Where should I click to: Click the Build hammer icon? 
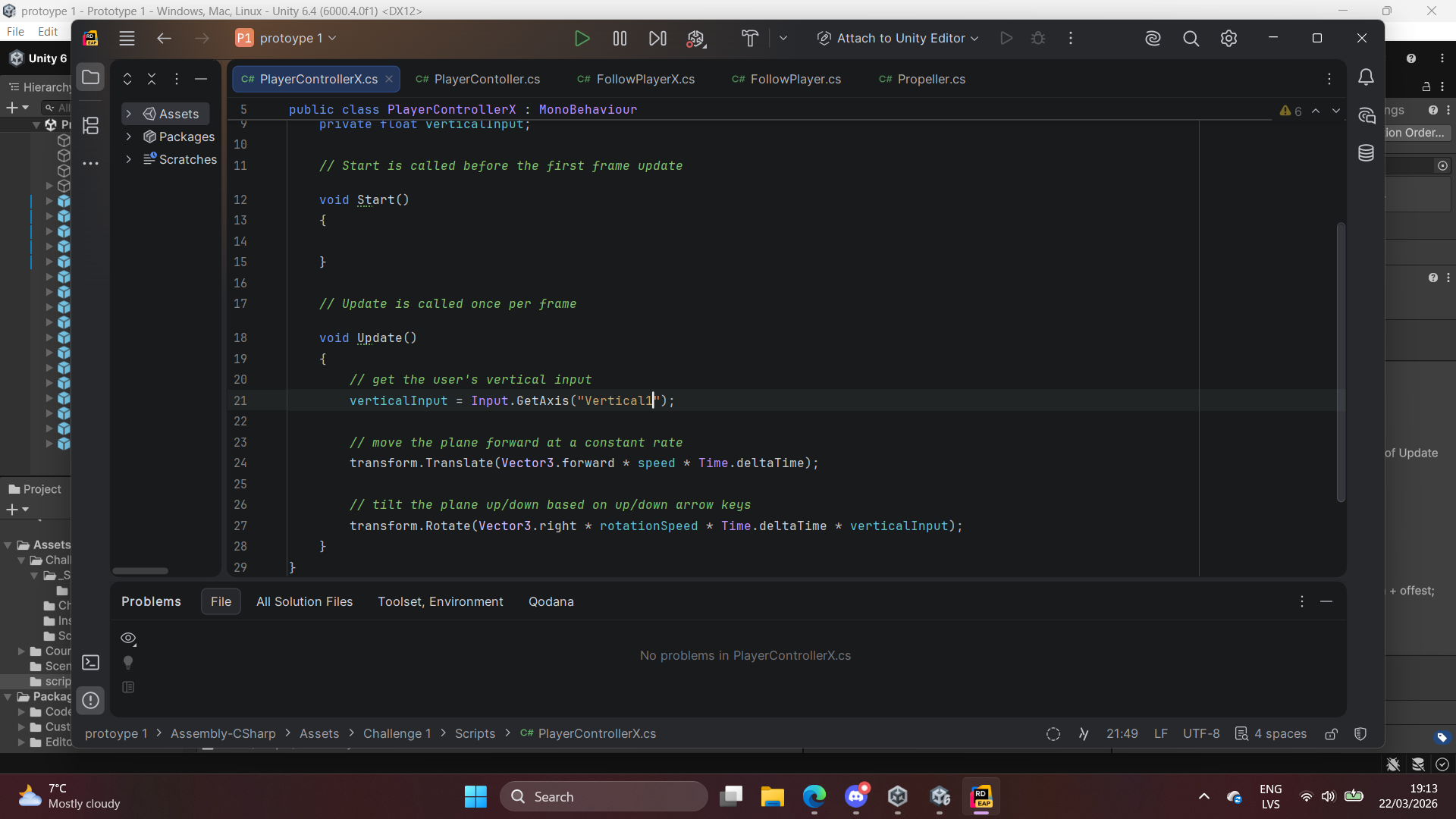pyautogui.click(x=749, y=39)
